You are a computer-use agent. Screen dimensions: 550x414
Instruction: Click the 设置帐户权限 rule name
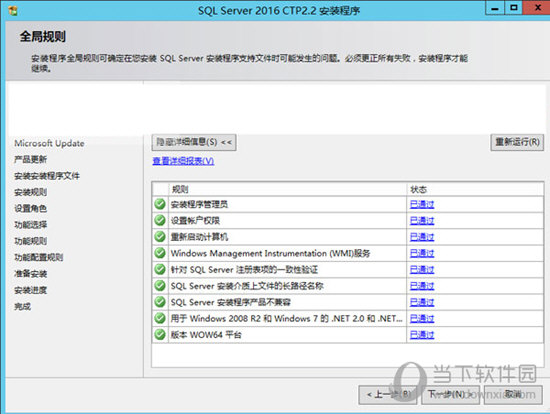[x=195, y=221]
